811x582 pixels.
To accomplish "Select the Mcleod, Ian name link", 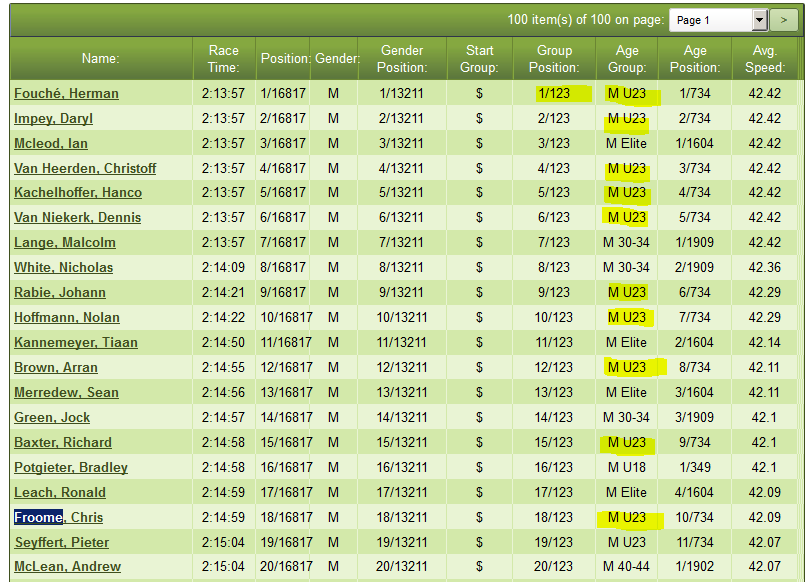I will pyautogui.click(x=51, y=143).
